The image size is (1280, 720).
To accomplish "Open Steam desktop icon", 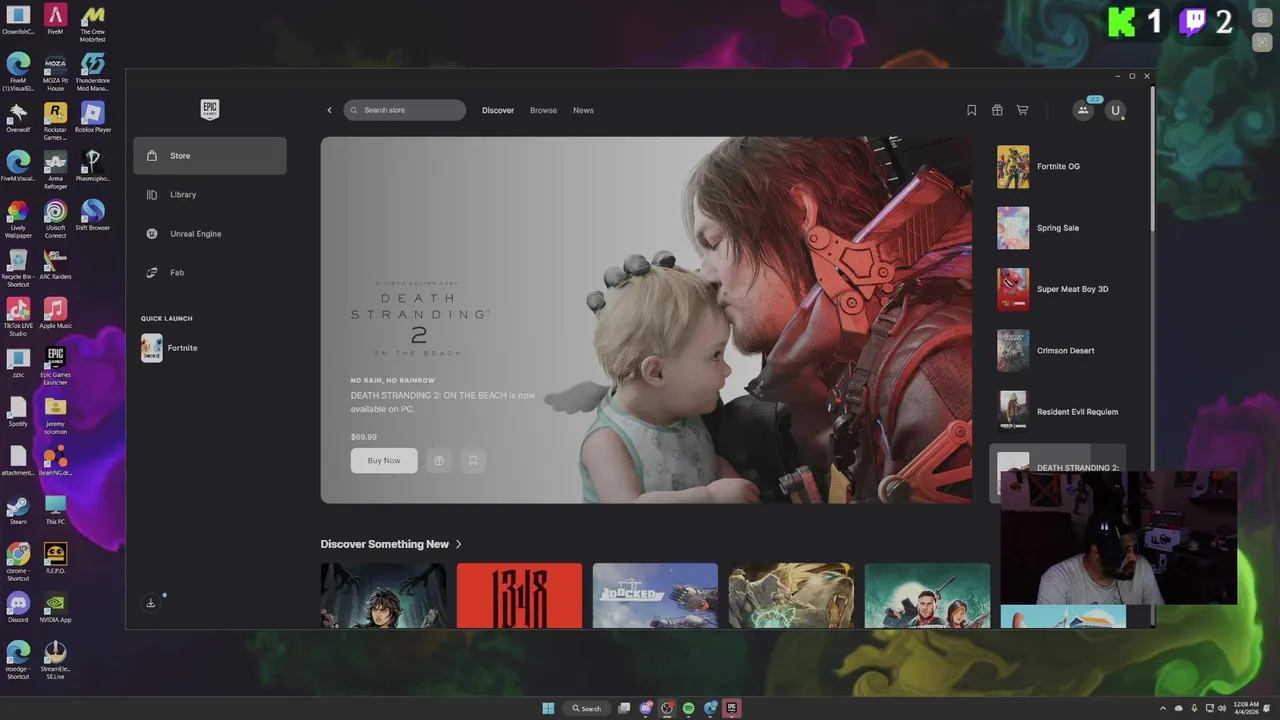I will [18, 509].
